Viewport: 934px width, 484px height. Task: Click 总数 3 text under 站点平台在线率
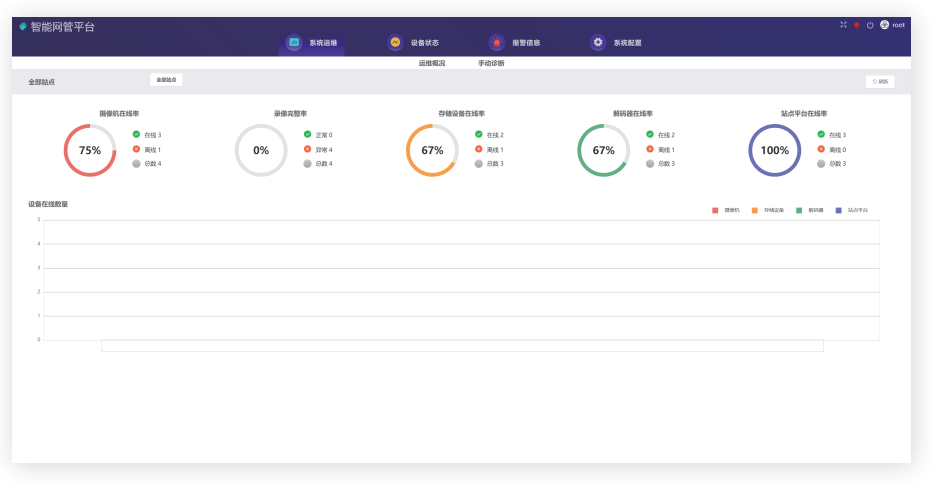point(838,164)
